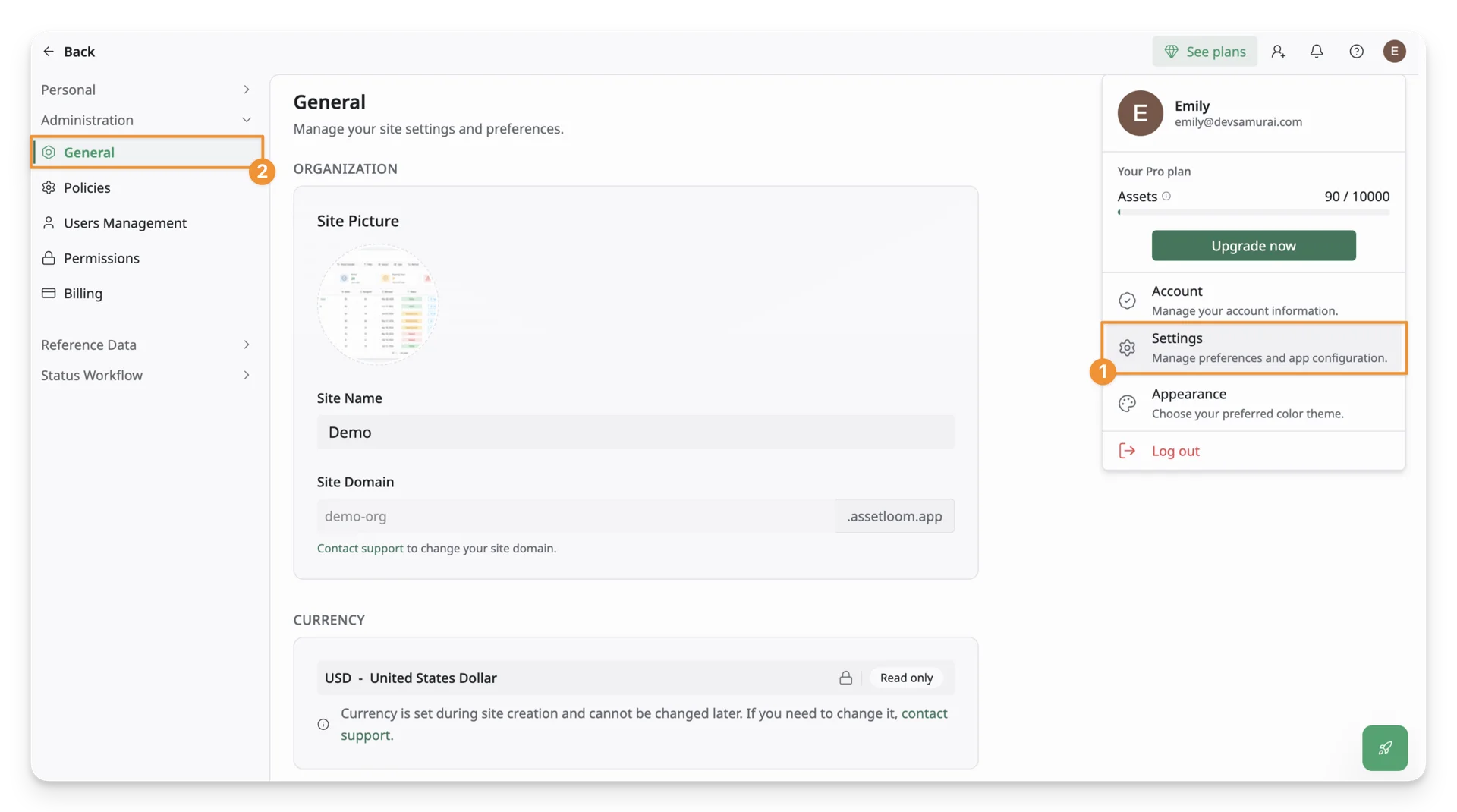Click the Assets info icon

1166,197
